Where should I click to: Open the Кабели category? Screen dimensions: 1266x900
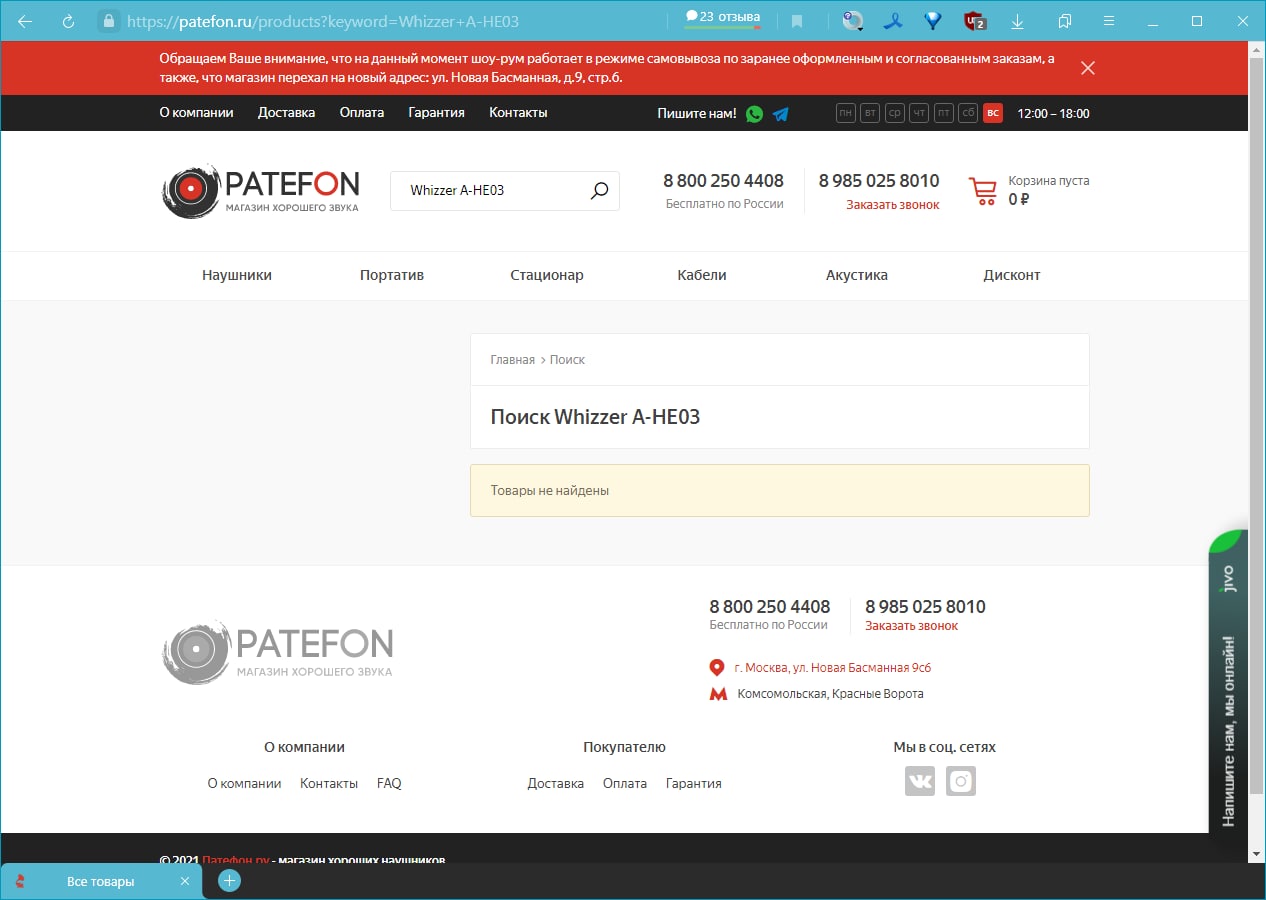point(702,275)
